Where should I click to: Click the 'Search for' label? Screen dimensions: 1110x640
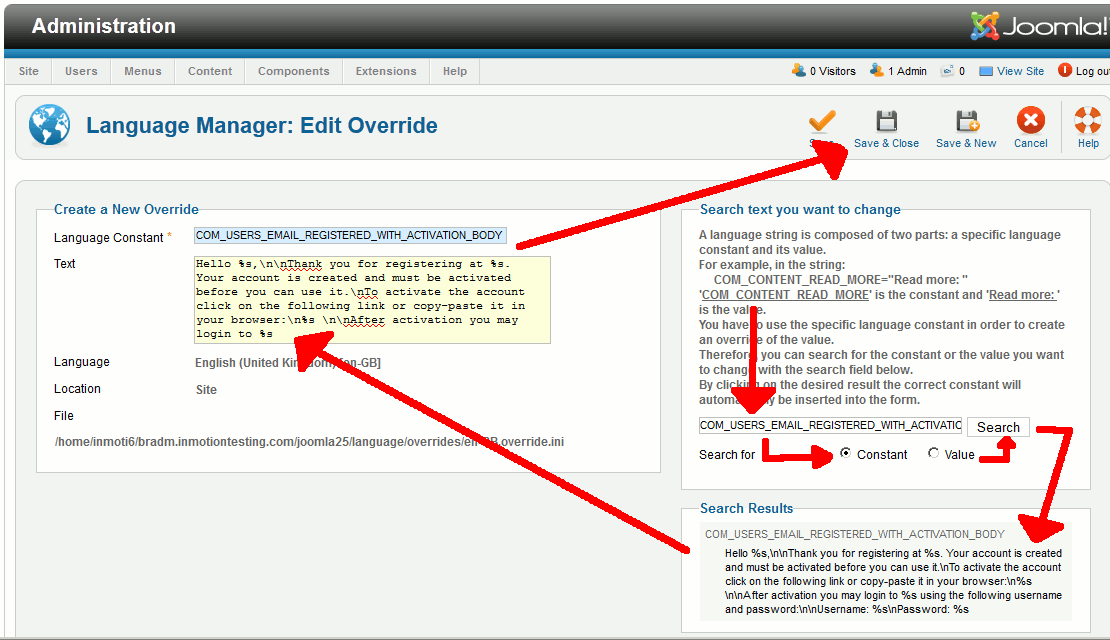[727, 455]
